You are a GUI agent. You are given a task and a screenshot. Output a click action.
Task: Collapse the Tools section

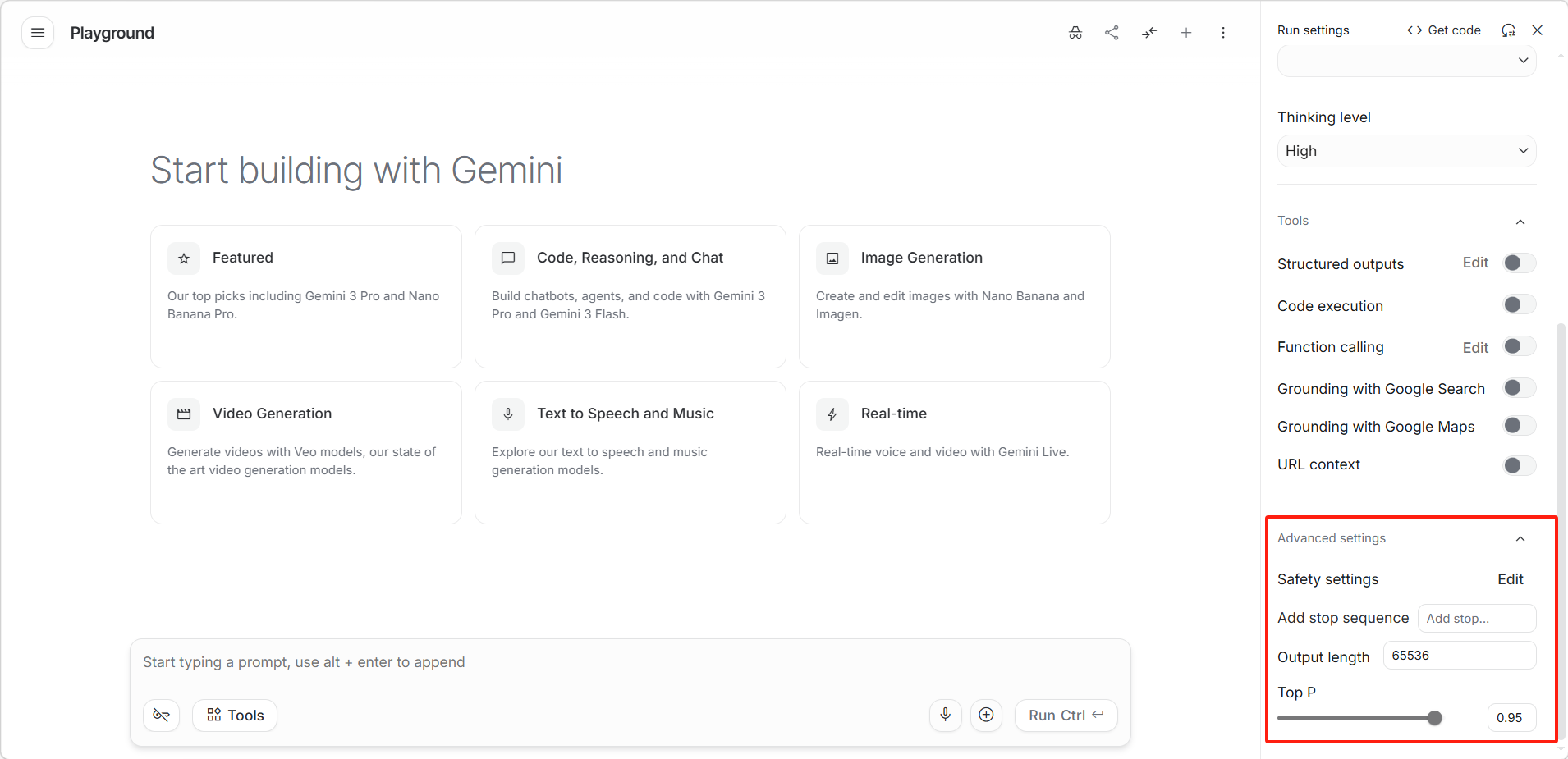[1520, 222]
